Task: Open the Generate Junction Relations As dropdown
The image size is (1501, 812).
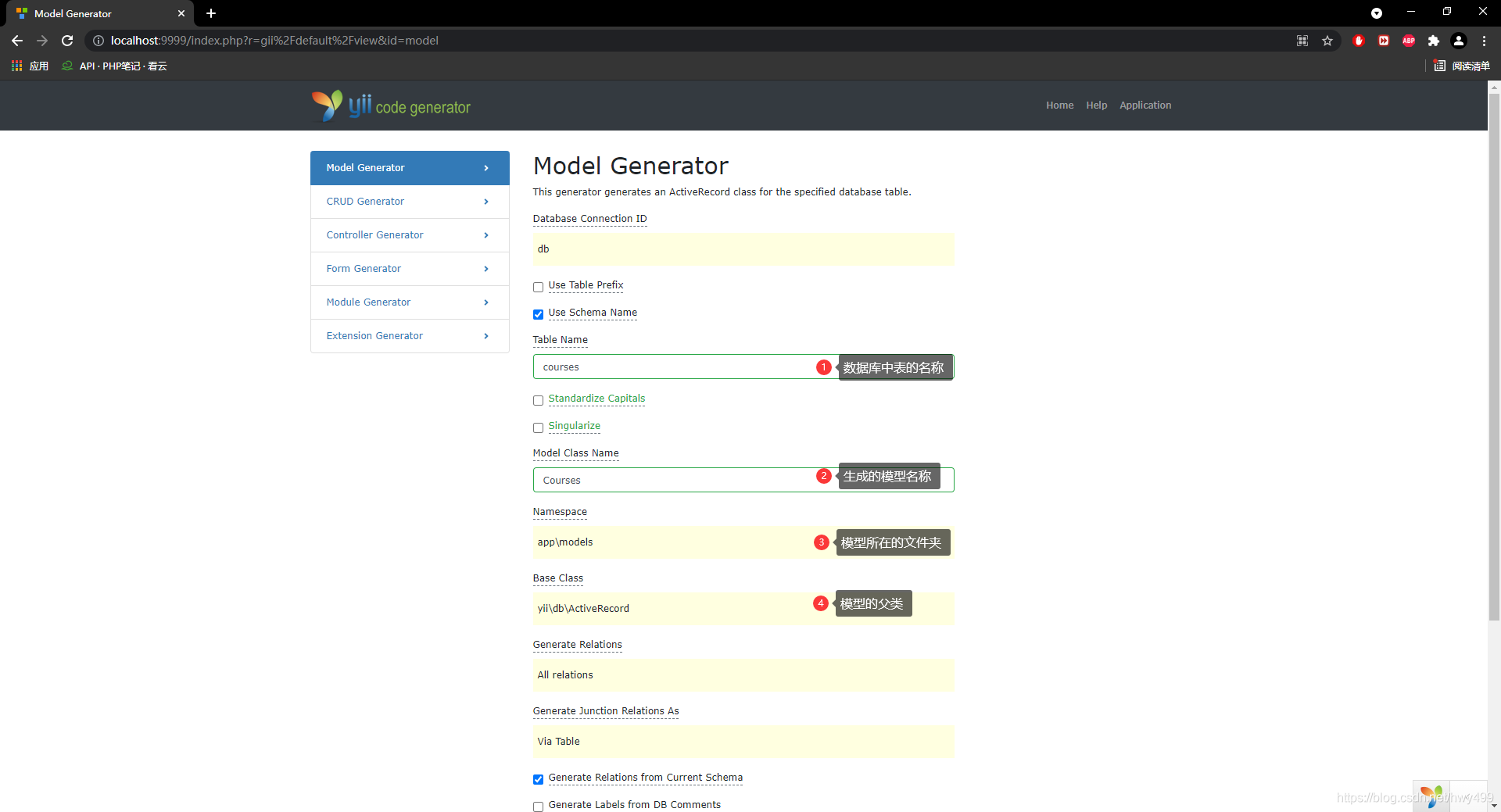Action: [x=743, y=742]
